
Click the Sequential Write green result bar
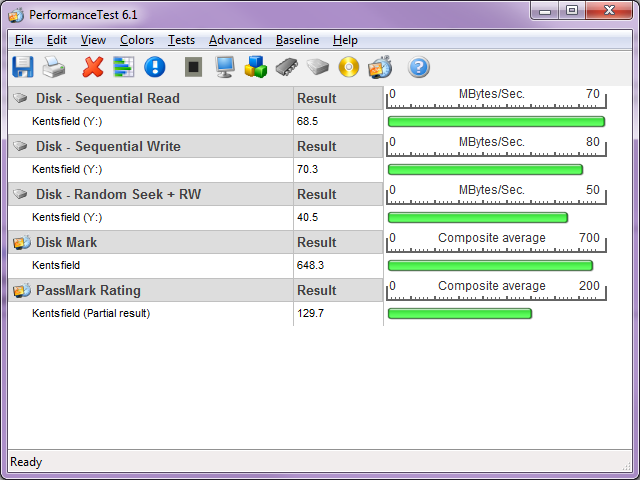(x=485, y=169)
